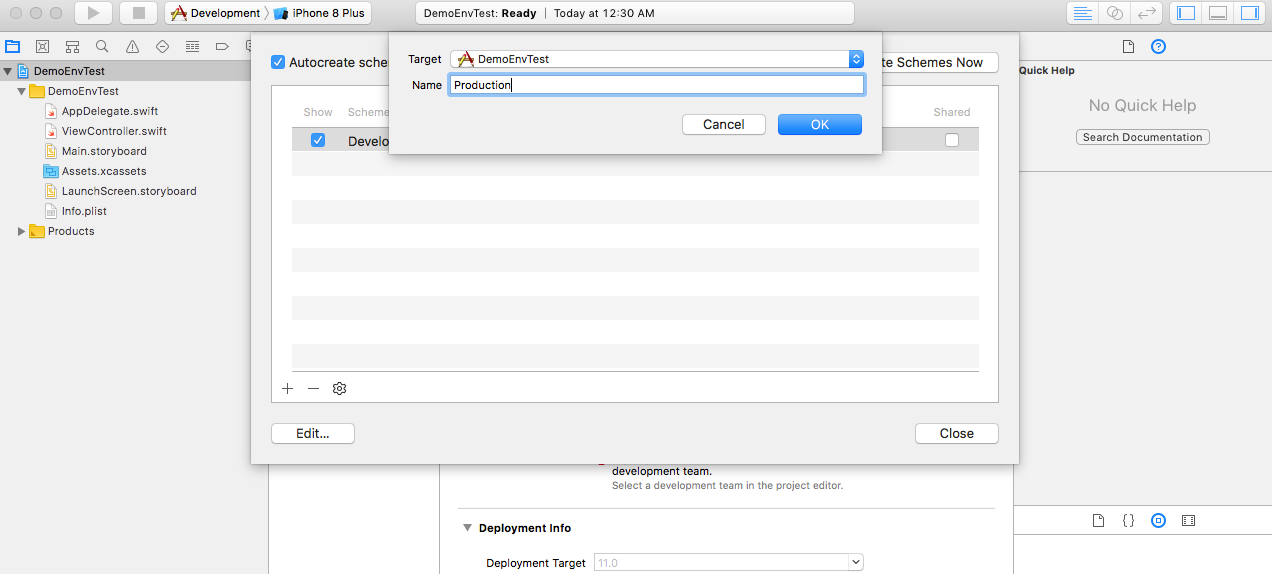Image resolution: width=1272 pixels, height=574 pixels.
Task: Show the Code Snippet library
Action: (1128, 521)
